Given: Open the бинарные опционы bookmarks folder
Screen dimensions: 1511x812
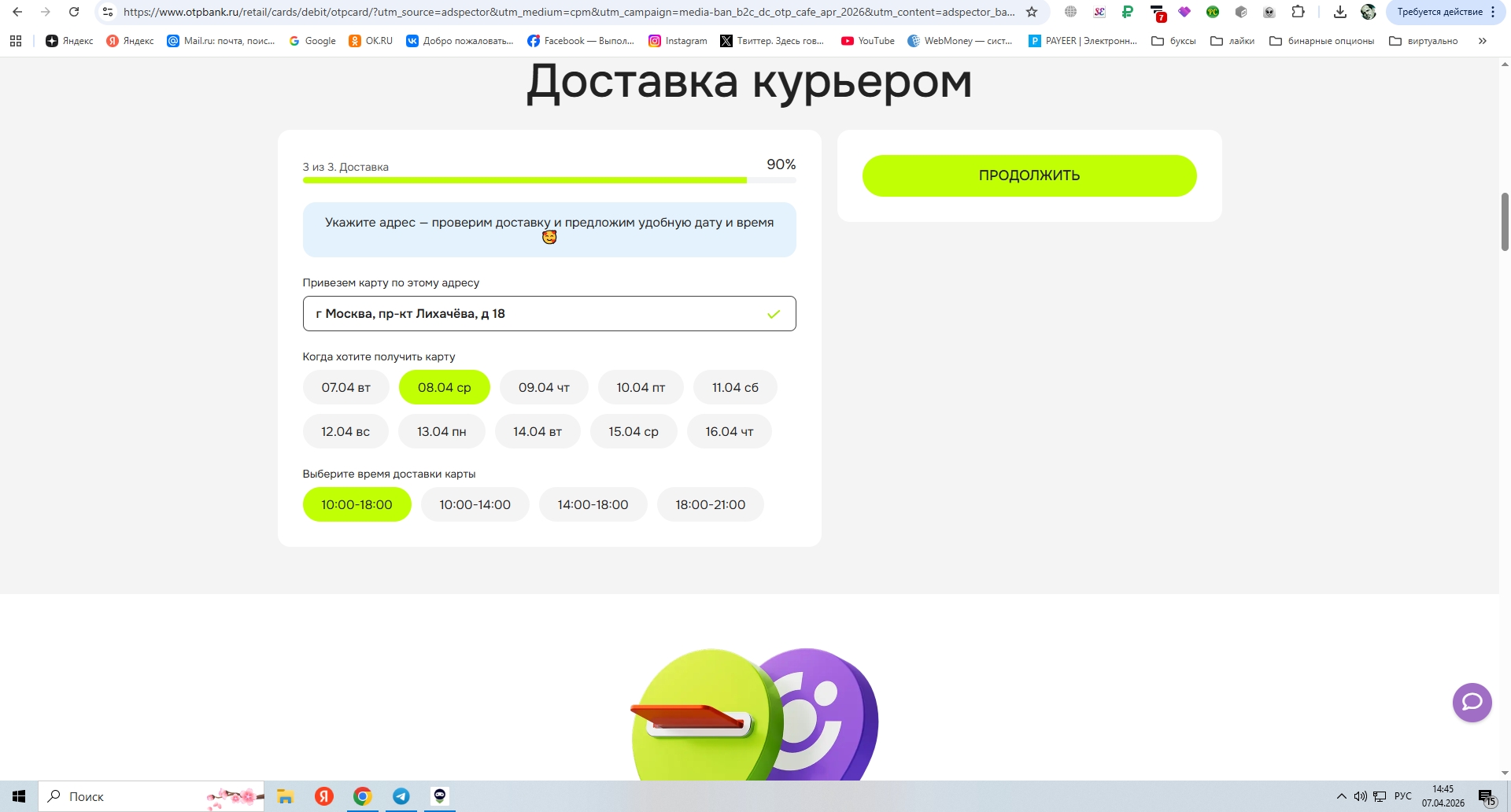Looking at the screenshot, I should pos(1321,41).
